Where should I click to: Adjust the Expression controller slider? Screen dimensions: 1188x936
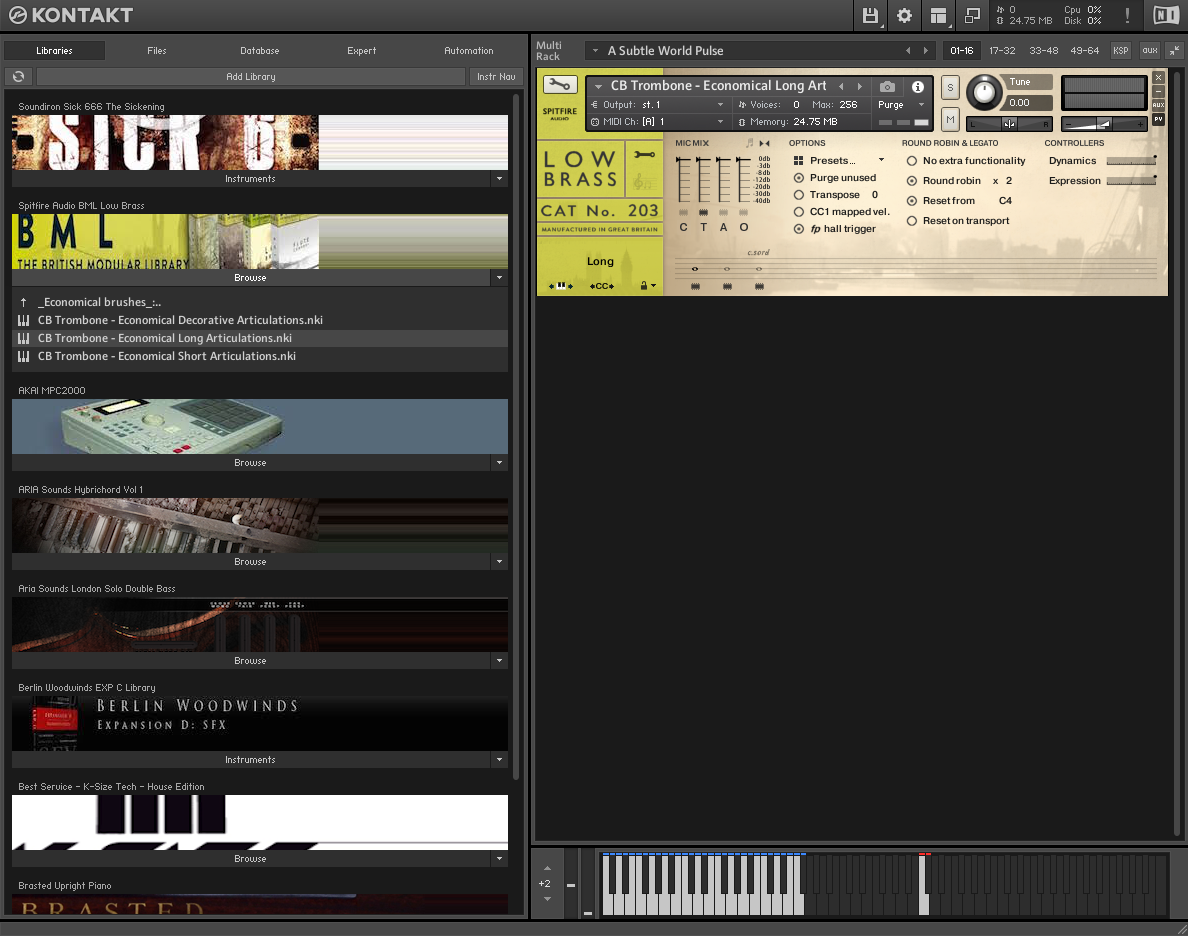coord(1131,180)
